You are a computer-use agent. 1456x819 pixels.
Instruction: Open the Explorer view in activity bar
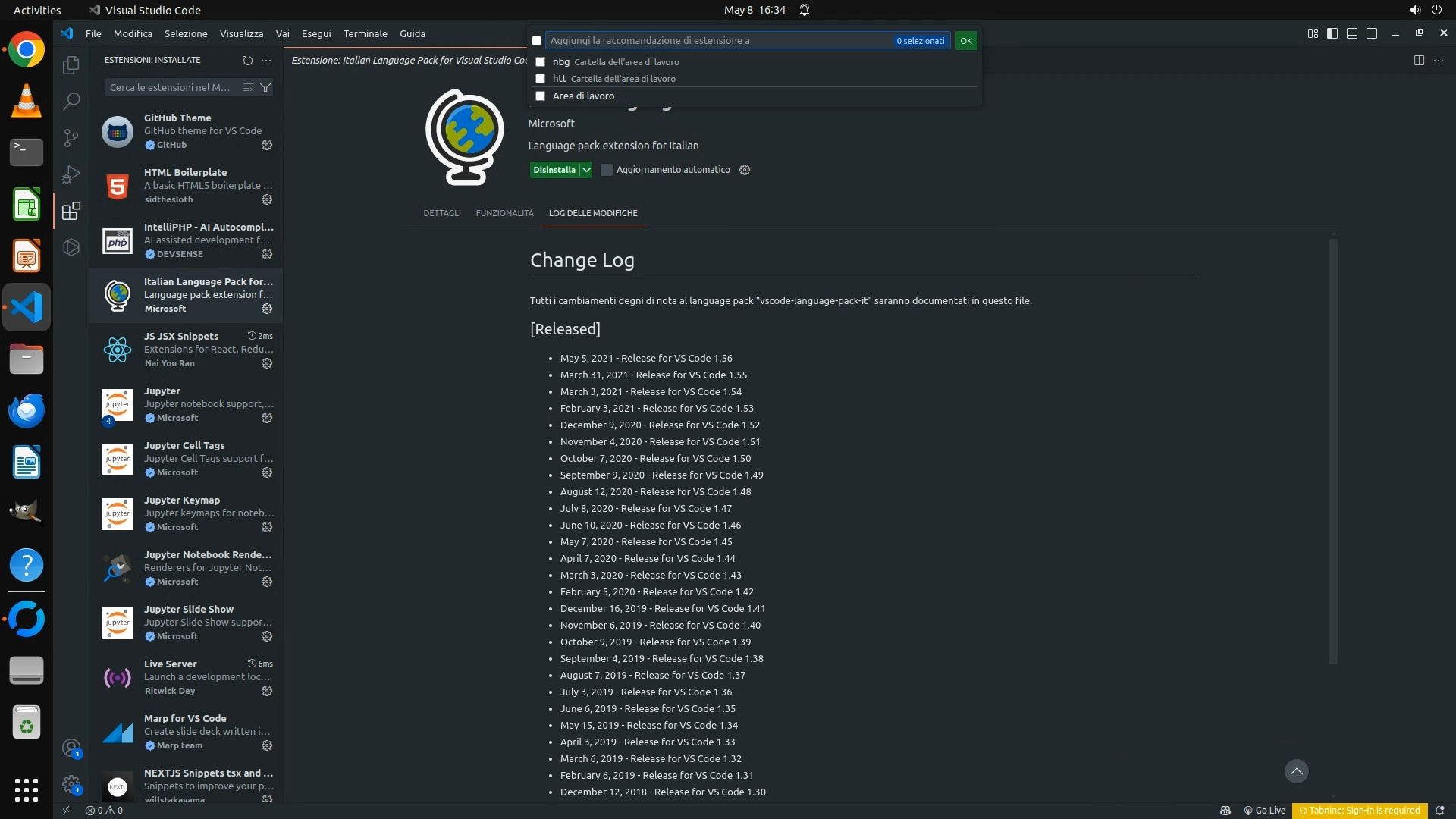click(x=71, y=66)
